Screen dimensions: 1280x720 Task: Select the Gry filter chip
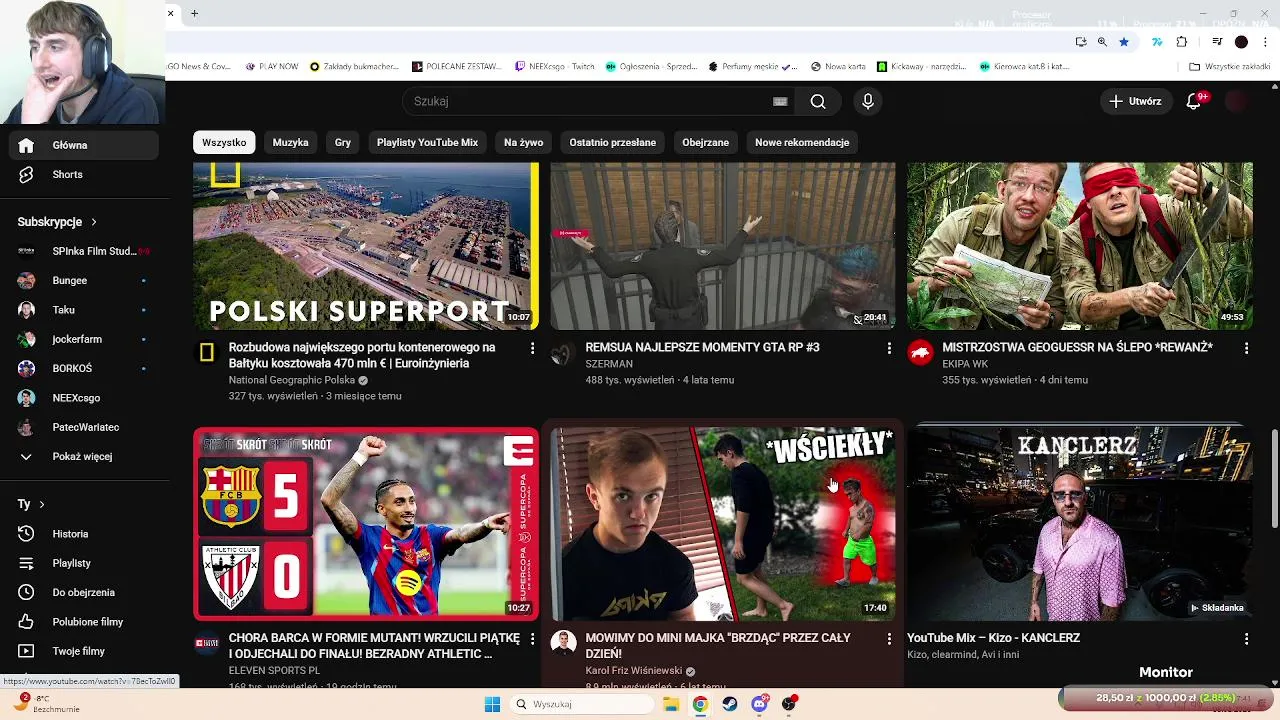(x=343, y=142)
